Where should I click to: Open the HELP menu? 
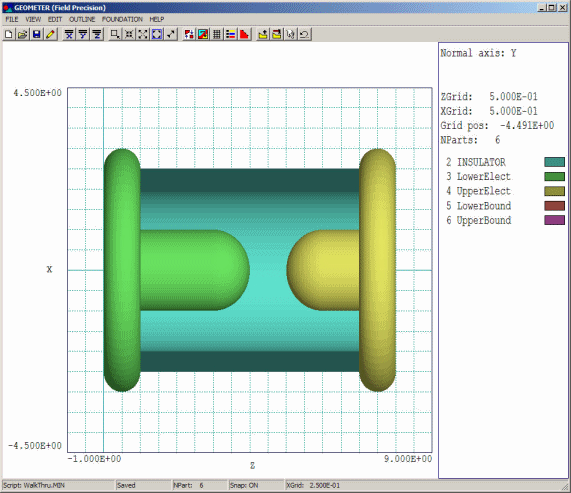click(x=157, y=19)
